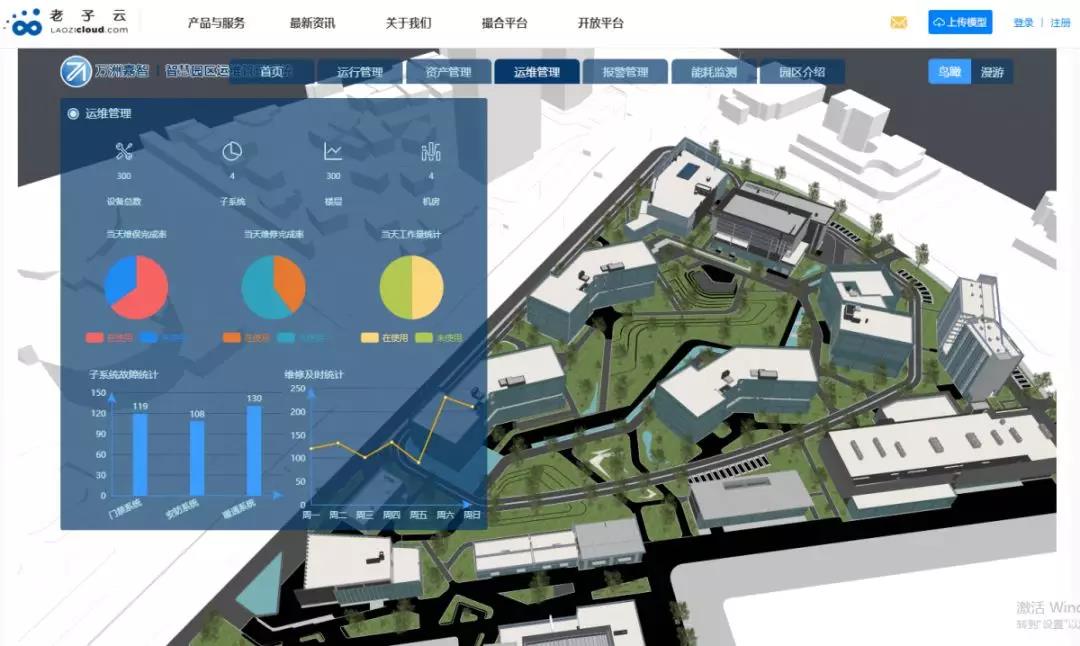Image resolution: width=1080 pixels, height=646 pixels.
Task: Click the 登录 link
Action: click(x=1023, y=23)
